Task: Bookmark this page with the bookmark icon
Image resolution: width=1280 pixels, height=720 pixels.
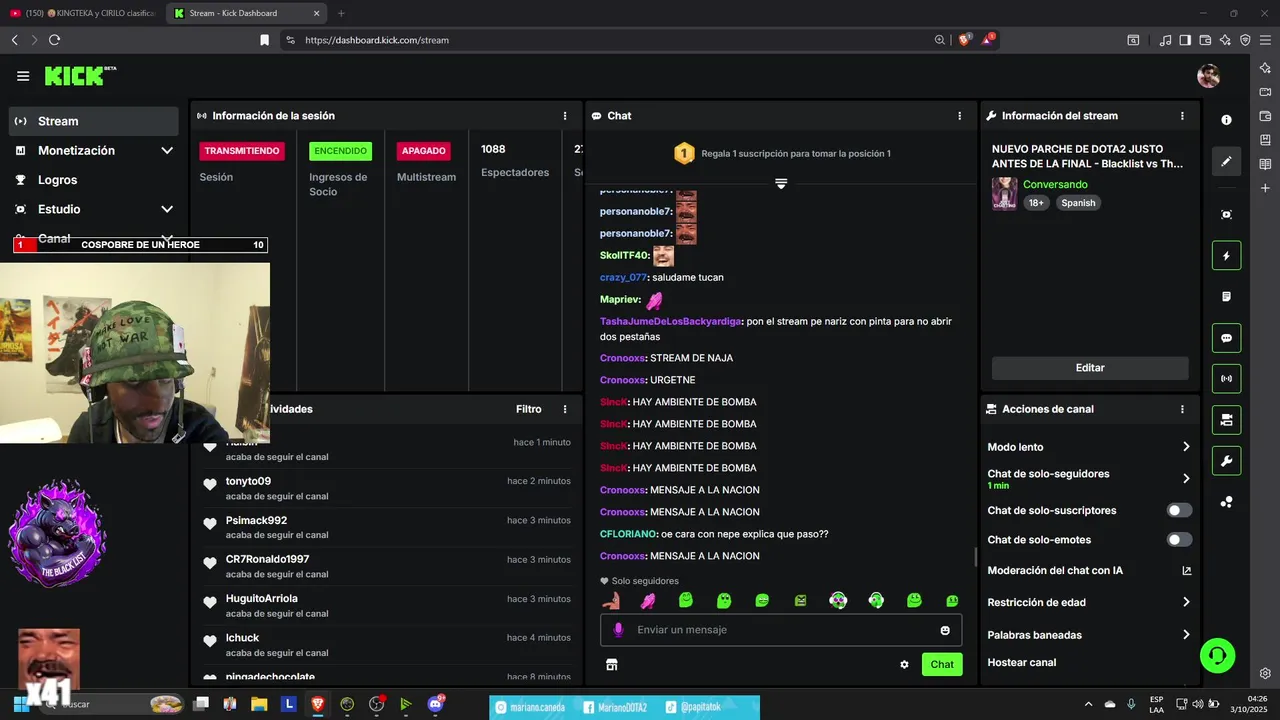Action: pos(264,40)
